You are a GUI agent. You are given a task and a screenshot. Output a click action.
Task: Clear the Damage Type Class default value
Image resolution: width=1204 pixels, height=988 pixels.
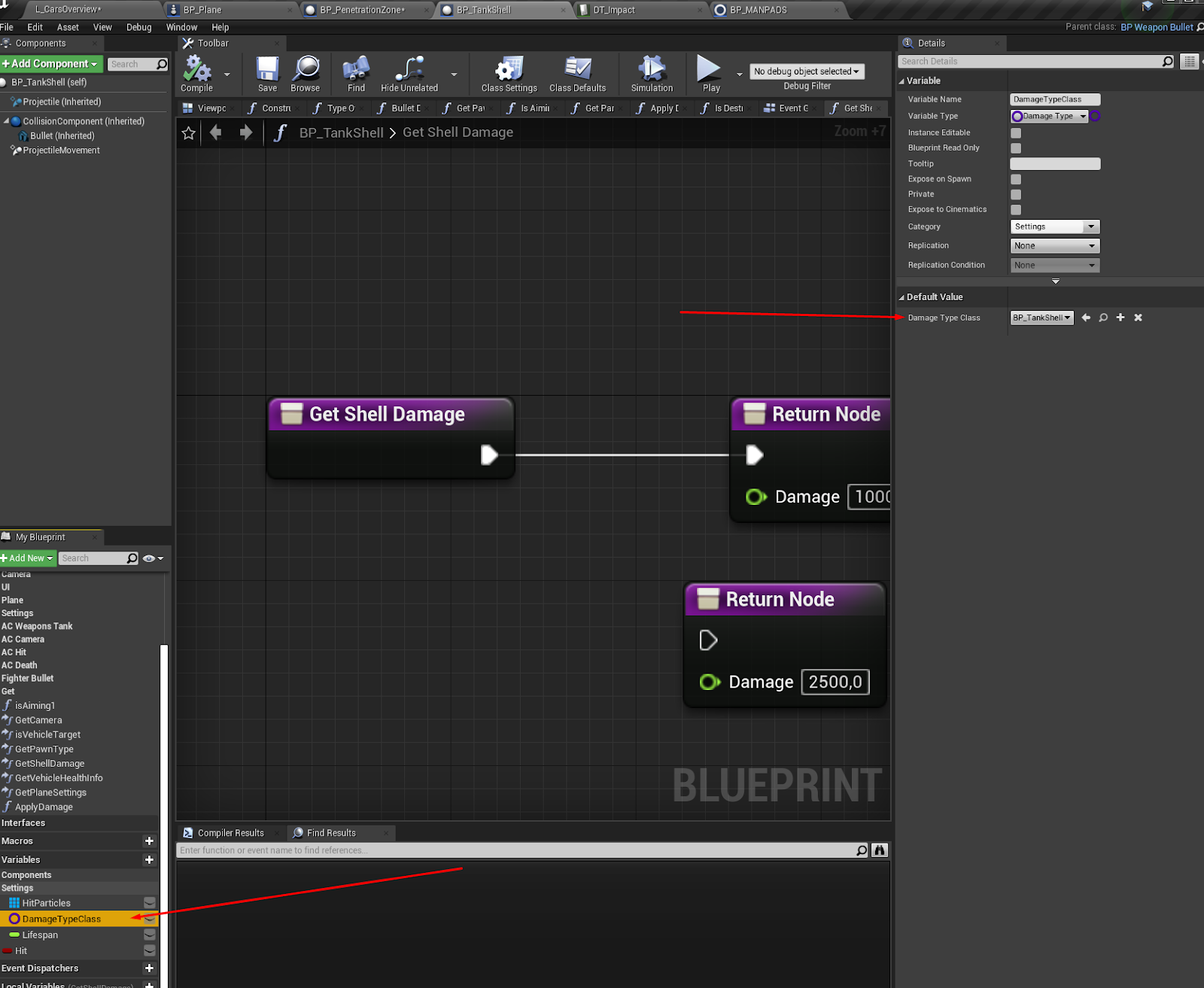pos(1138,318)
